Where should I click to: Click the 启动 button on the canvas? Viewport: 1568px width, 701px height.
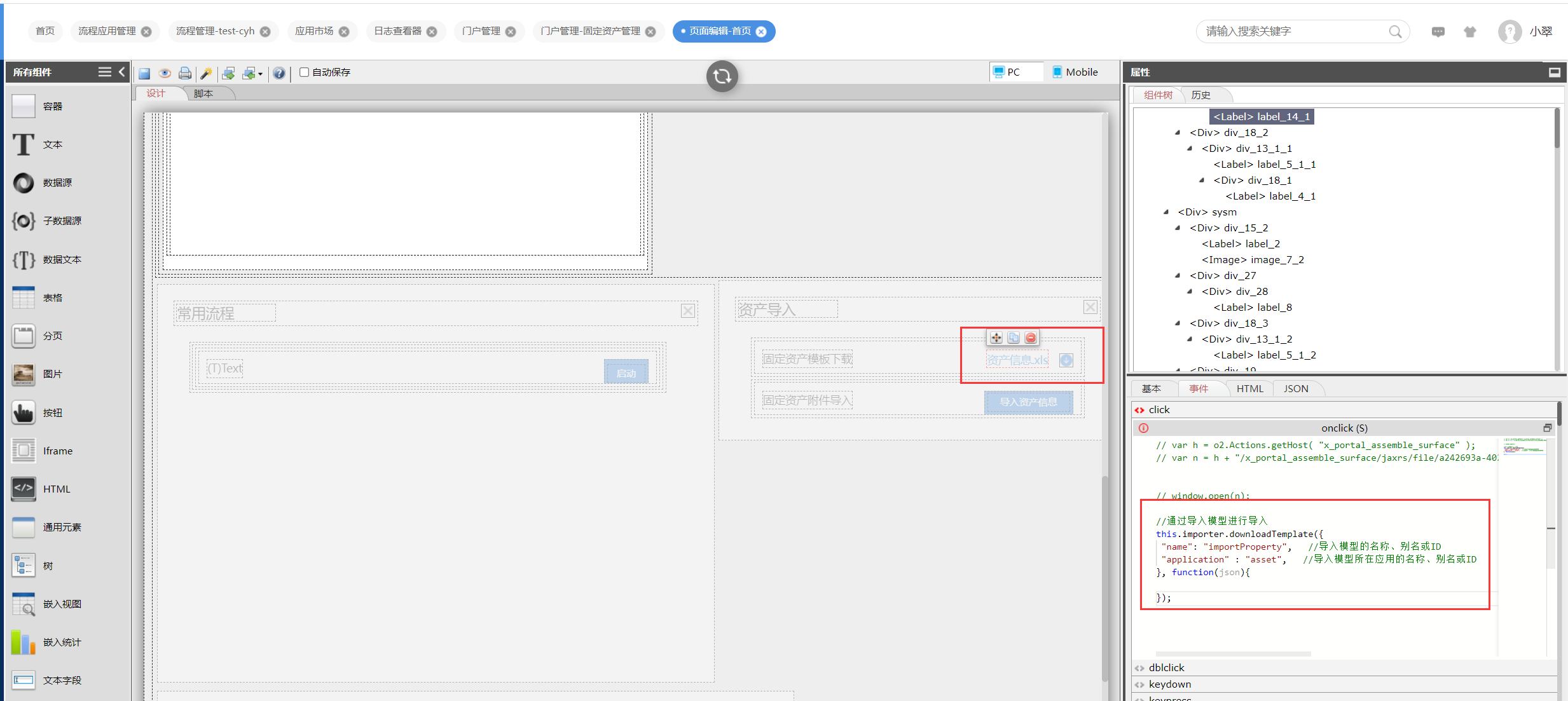point(626,372)
